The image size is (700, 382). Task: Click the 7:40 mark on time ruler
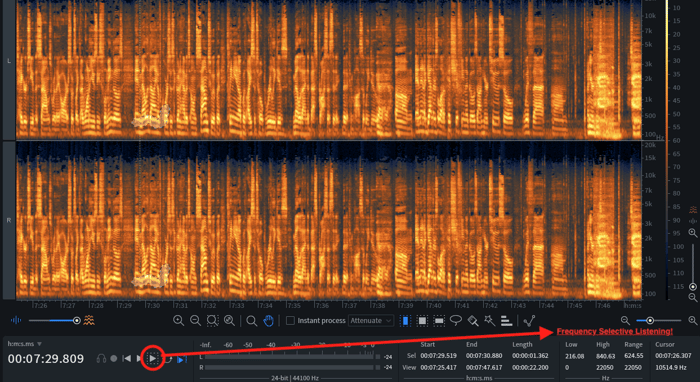click(x=434, y=305)
